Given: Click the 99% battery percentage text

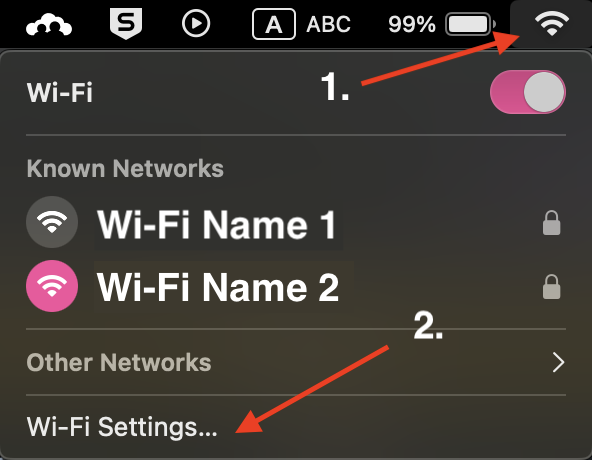Looking at the screenshot, I should click(x=412, y=25).
